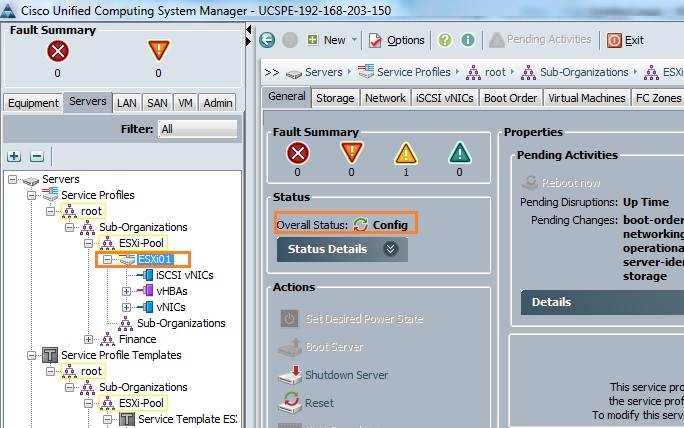Collapse the ESXi01 service profile node

pos(107,259)
